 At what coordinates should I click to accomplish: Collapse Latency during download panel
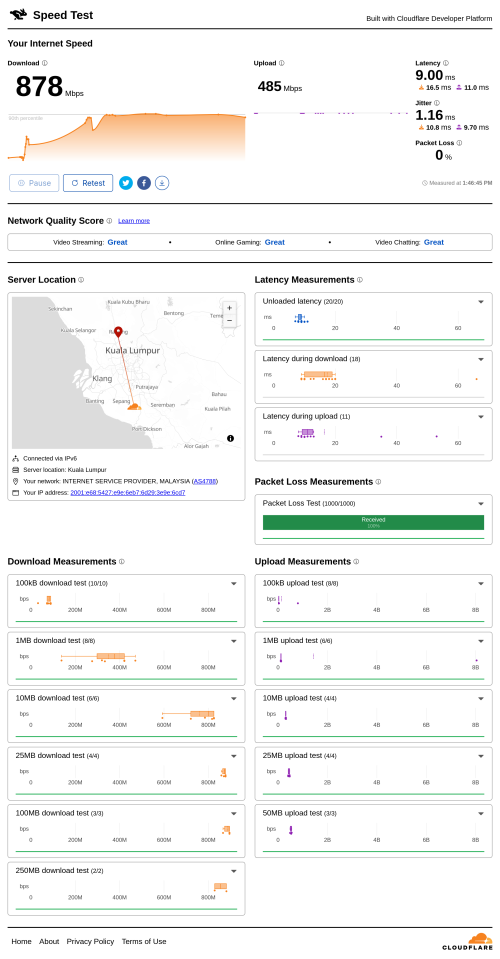(481, 359)
